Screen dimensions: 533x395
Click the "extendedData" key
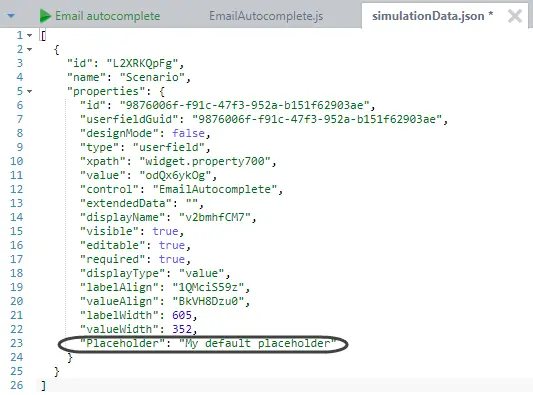point(126,203)
